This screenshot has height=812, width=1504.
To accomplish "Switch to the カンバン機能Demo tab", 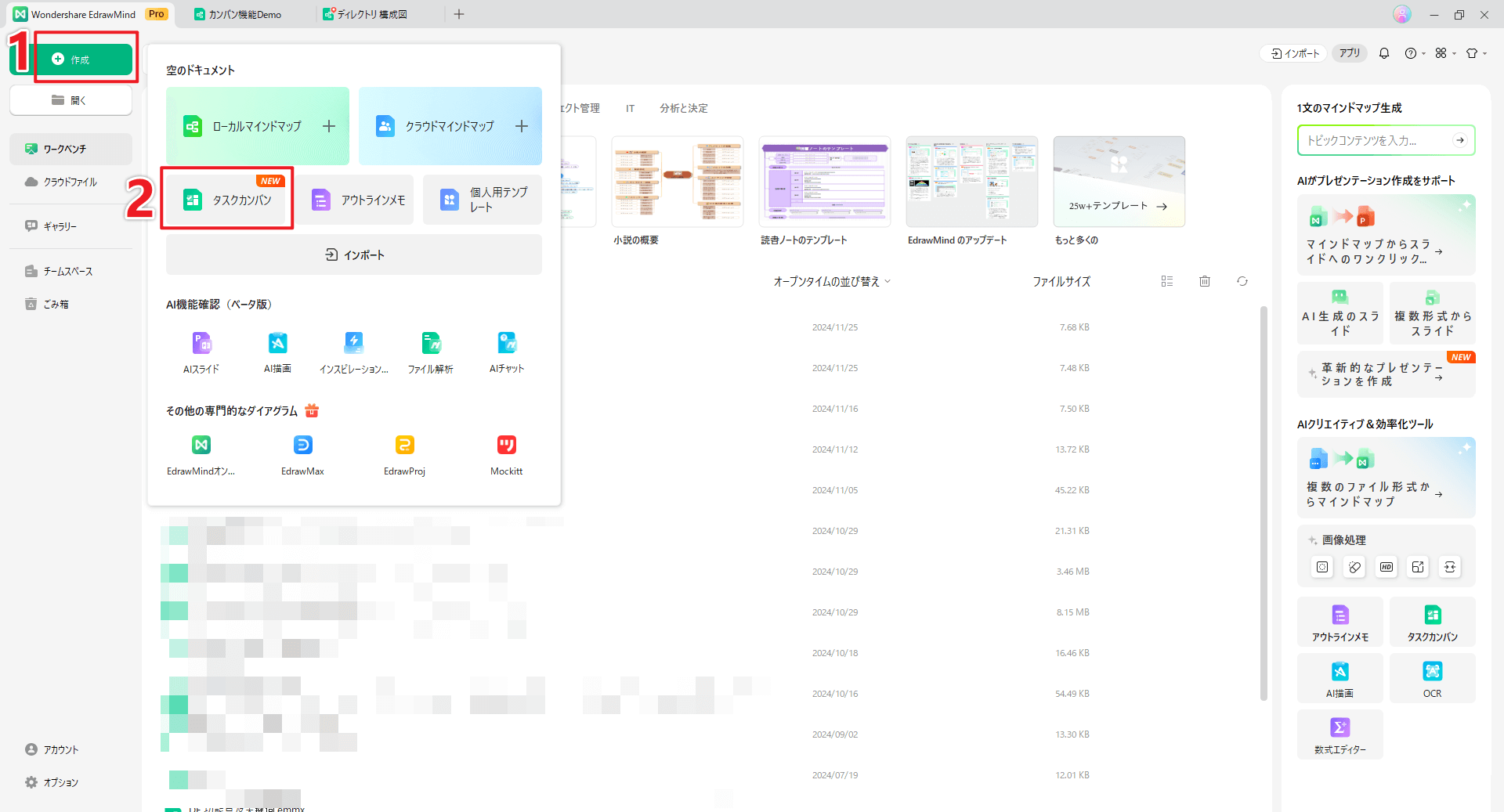I will point(238,14).
